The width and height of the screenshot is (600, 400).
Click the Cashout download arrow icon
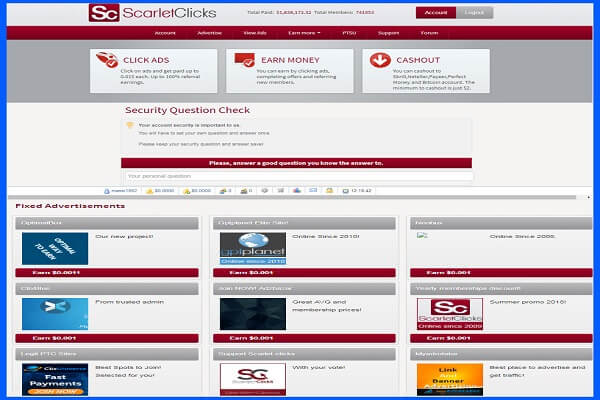click(x=379, y=61)
